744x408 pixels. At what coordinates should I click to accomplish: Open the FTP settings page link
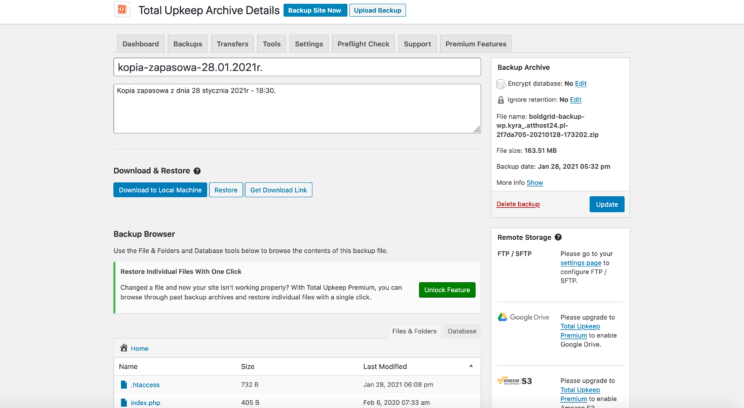581,263
